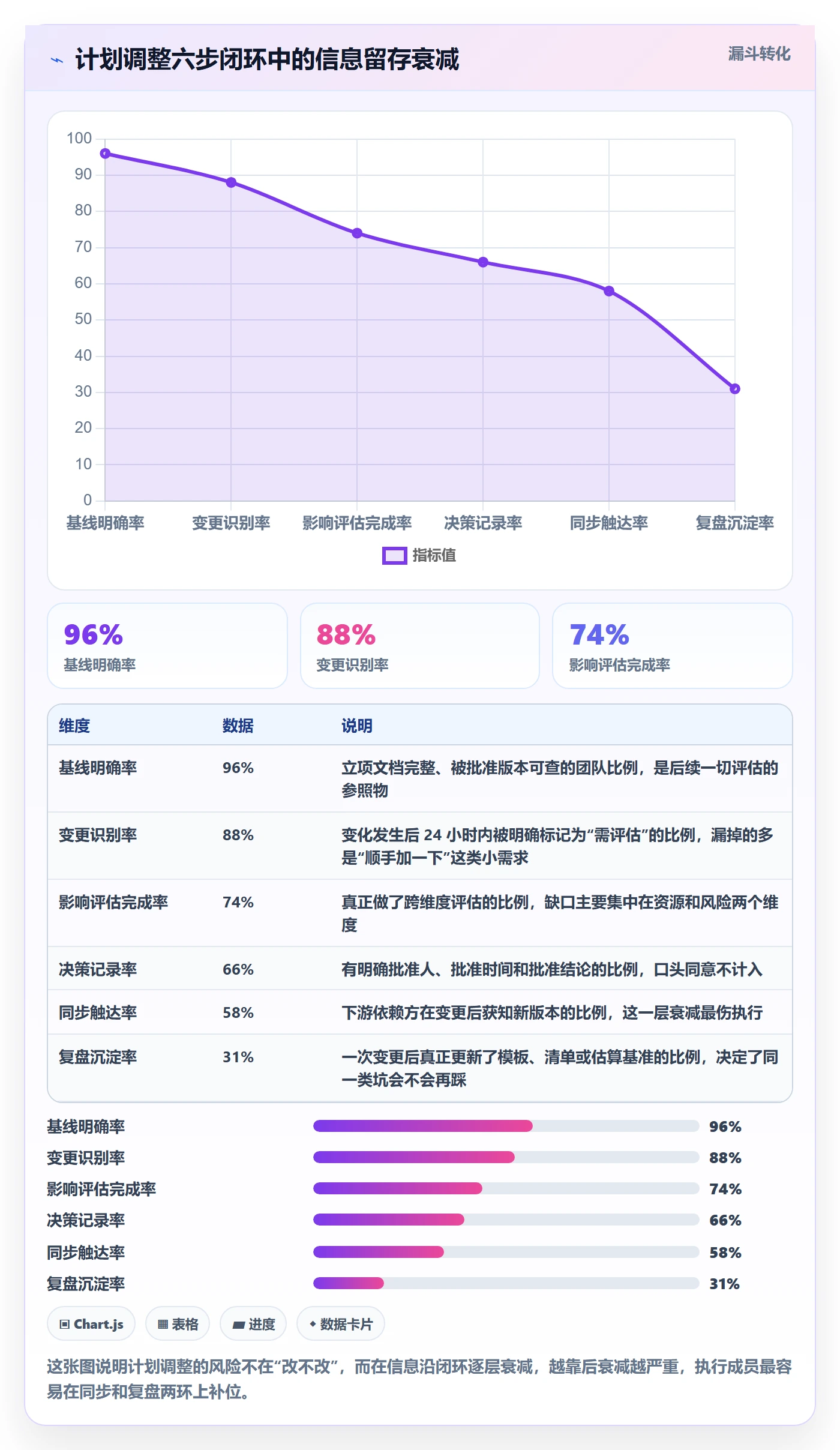This screenshot has height=1450, width=840.
Task: Click the lightning icon beside the title
Action: click(57, 60)
